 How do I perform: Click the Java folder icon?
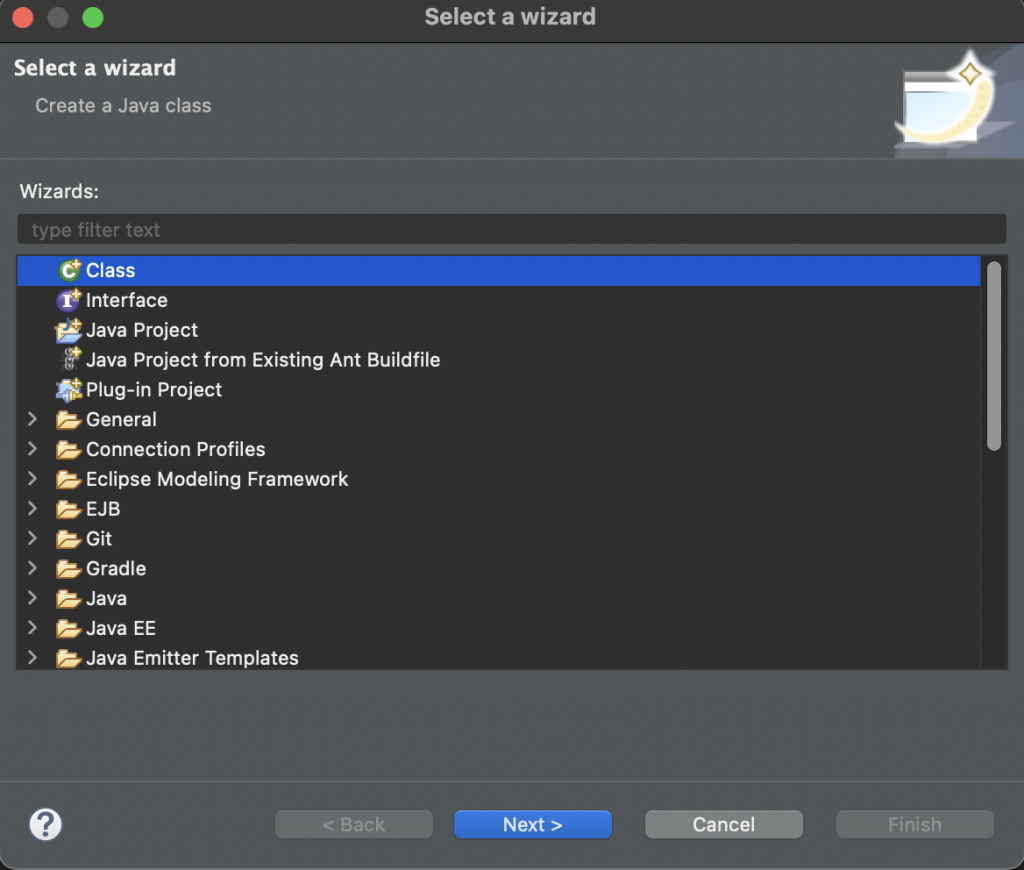coord(69,598)
